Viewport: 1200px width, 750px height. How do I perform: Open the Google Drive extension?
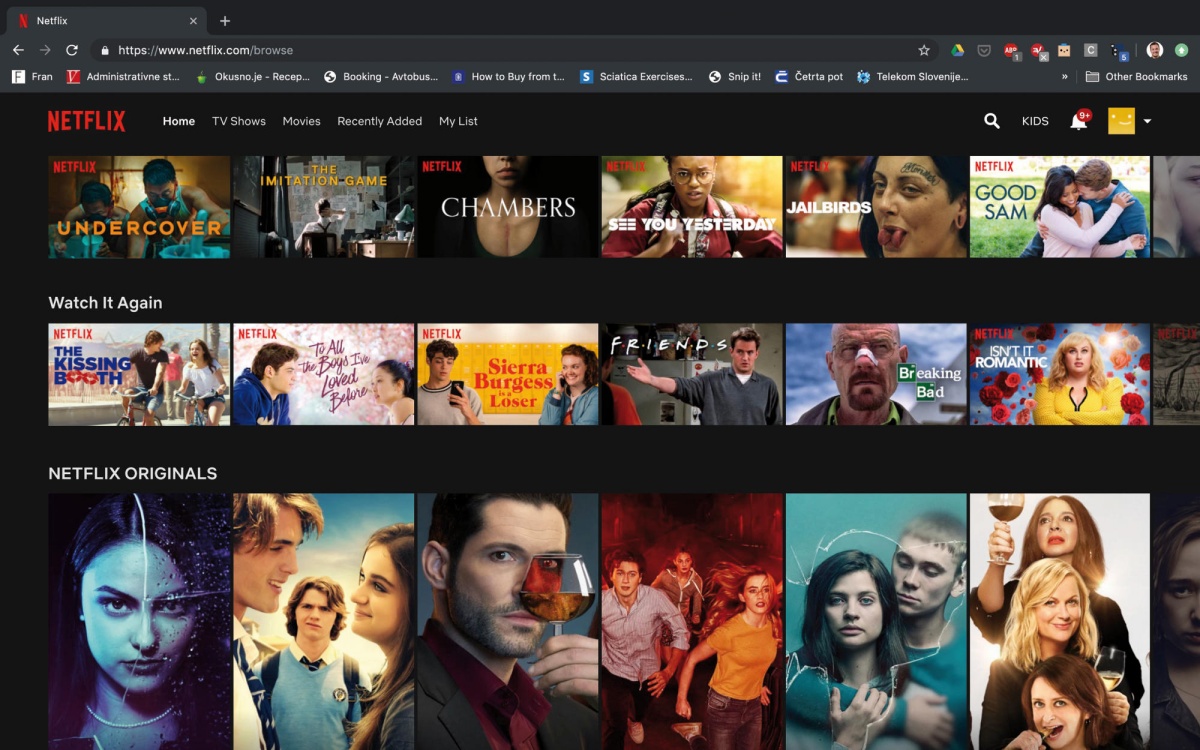(957, 50)
